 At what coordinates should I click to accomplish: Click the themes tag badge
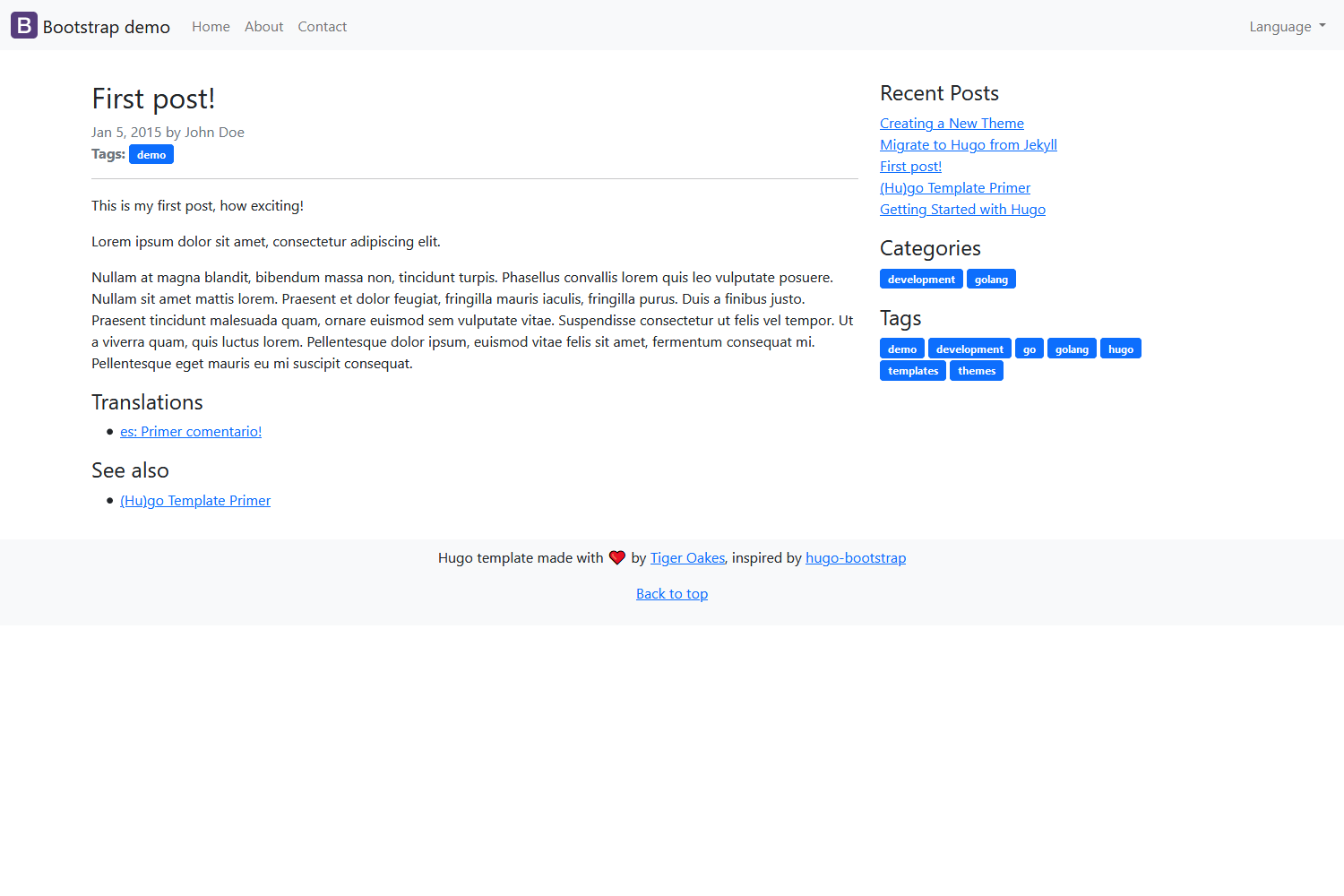976,371
